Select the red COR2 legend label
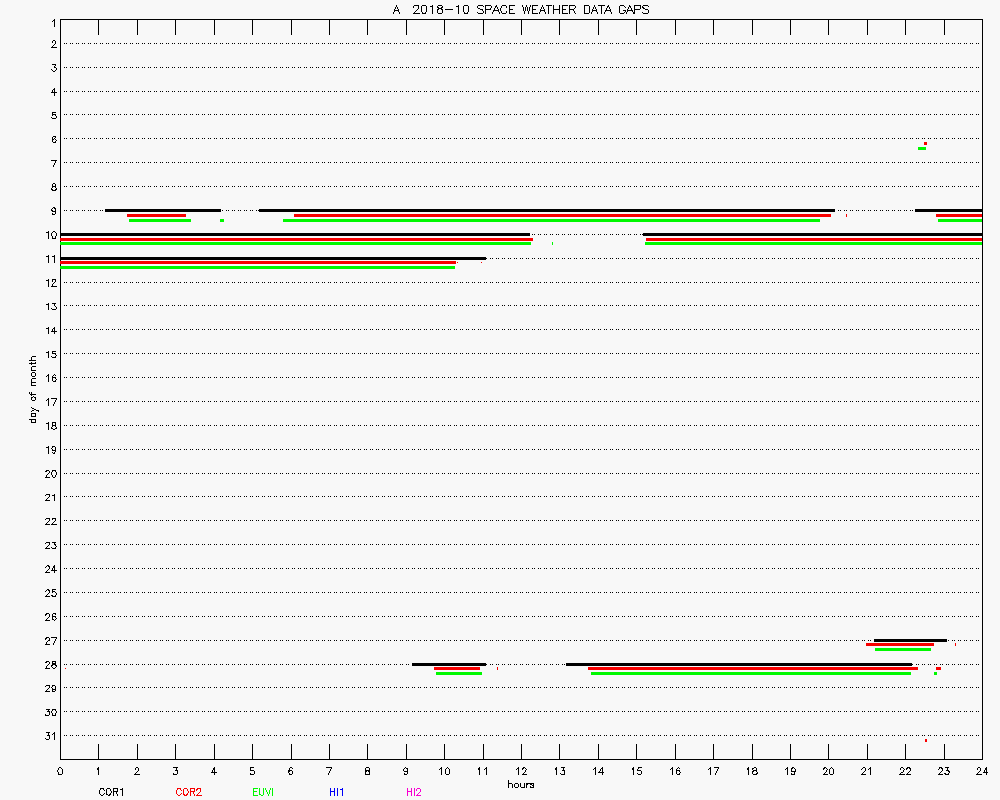 pos(188,792)
